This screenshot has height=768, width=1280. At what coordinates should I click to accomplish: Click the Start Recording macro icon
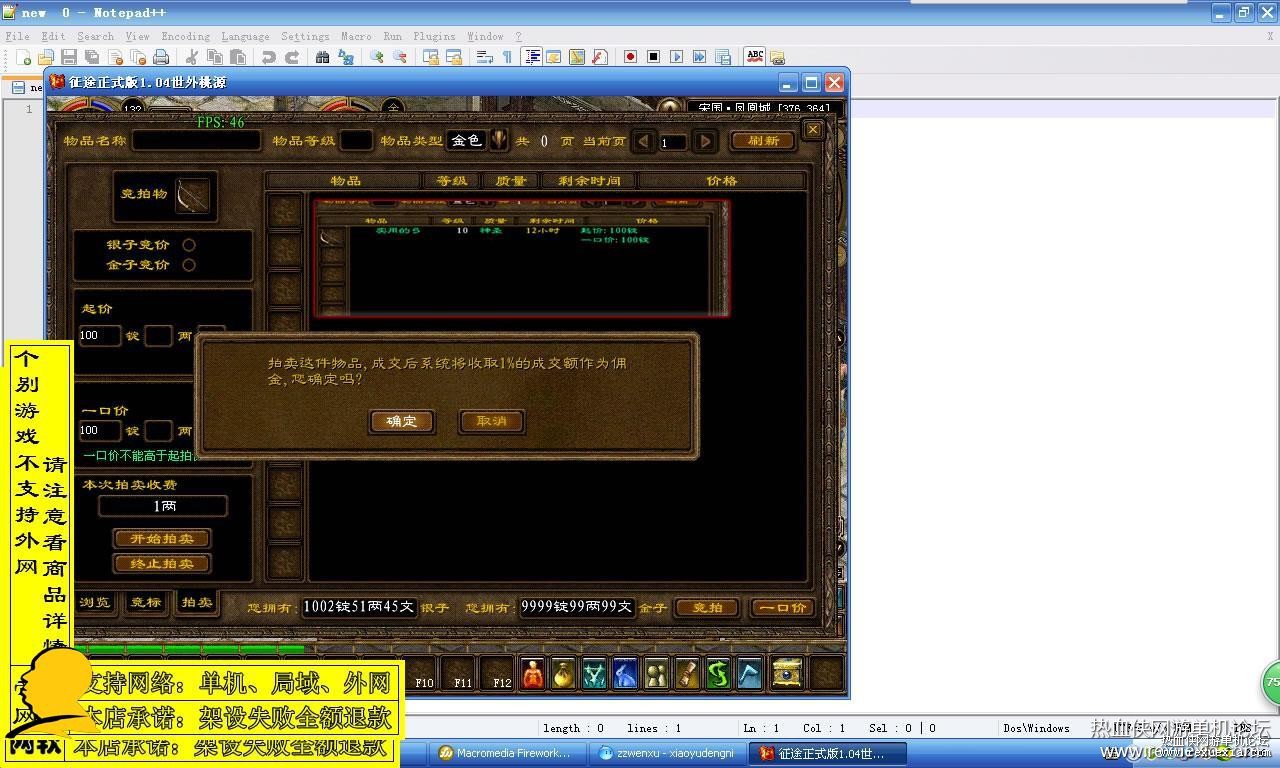pyautogui.click(x=630, y=57)
